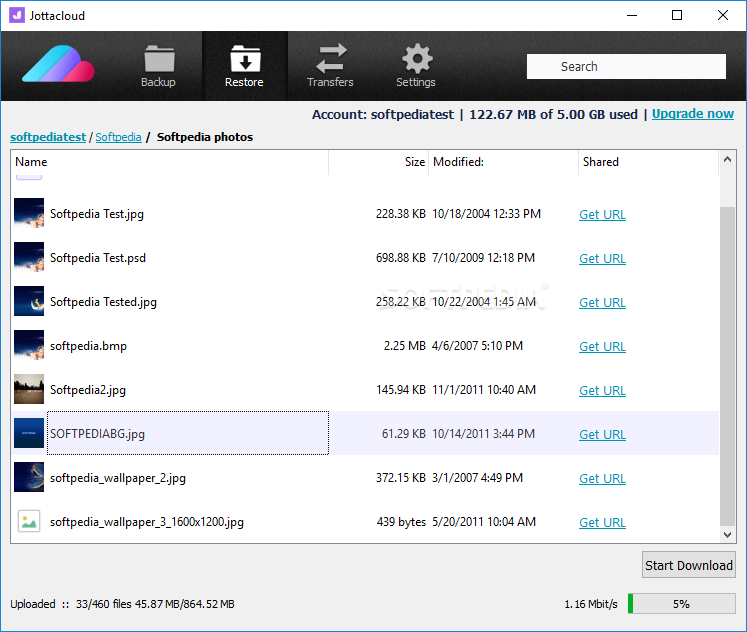Select file name Softpedia Tested.jpg
The height and width of the screenshot is (632, 747).
pyautogui.click(x=103, y=302)
